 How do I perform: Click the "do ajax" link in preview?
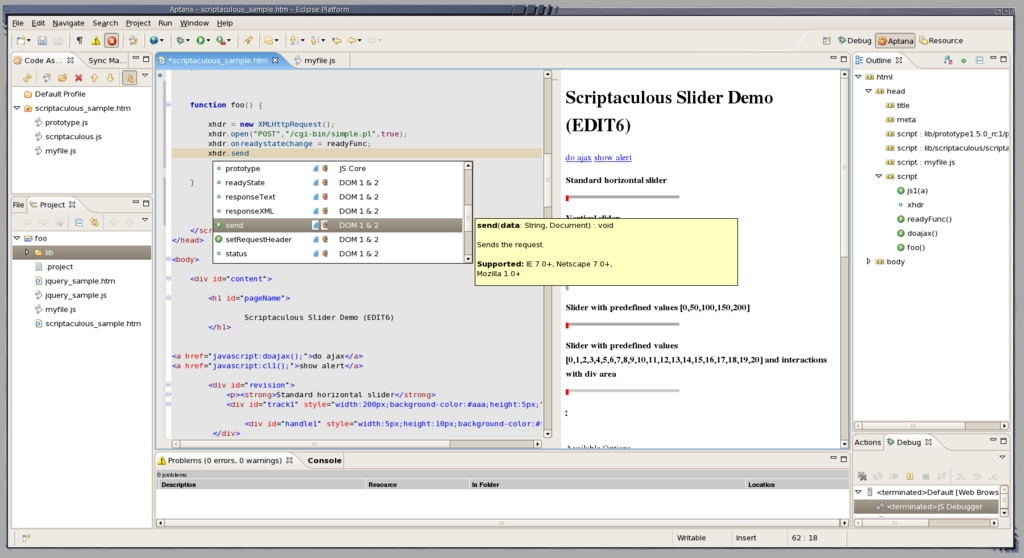pos(577,158)
